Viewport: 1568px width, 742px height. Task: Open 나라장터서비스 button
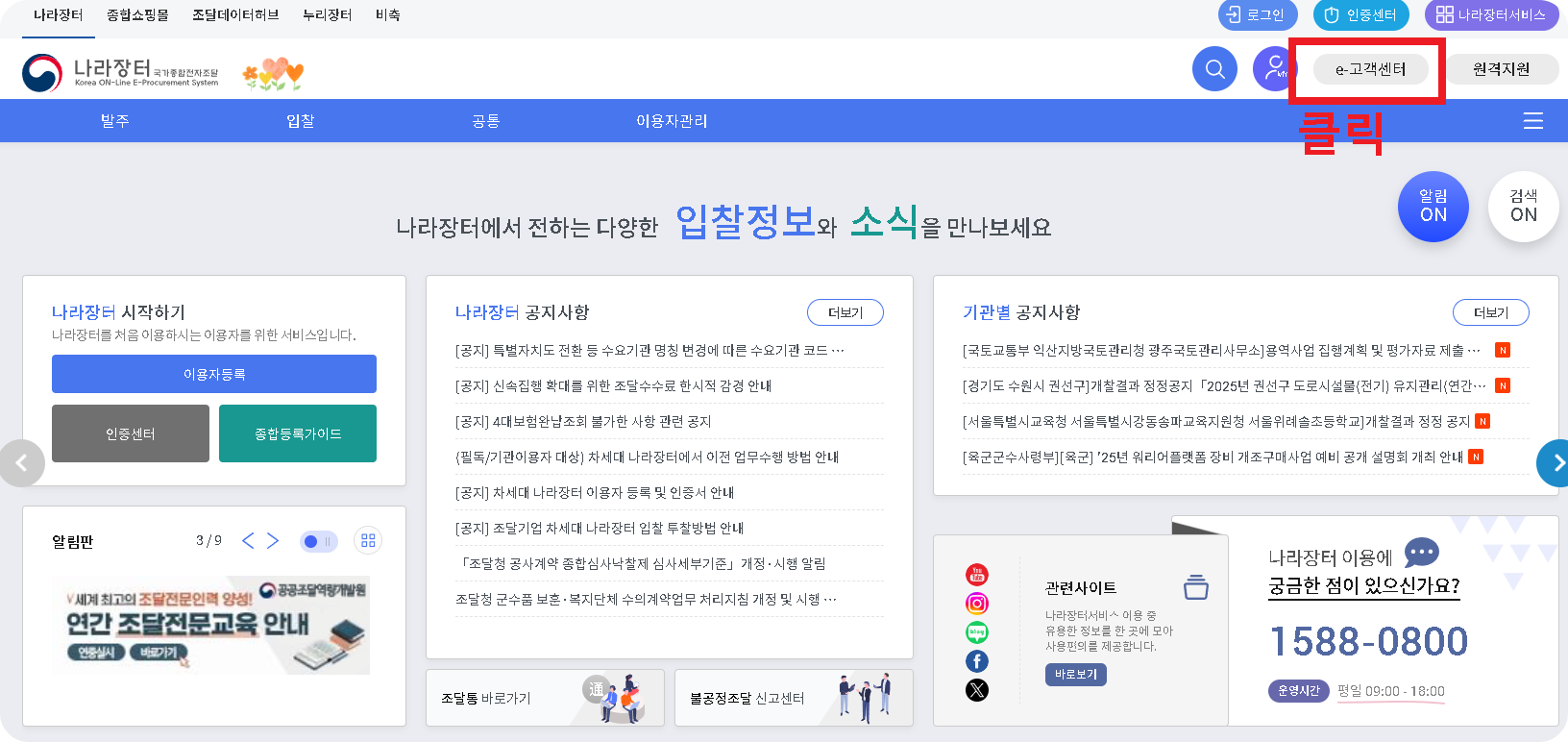pos(1491,15)
